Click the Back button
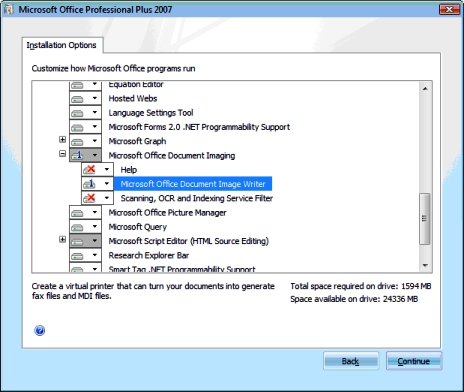Image resolution: width=464 pixels, height=392 pixels. click(x=351, y=361)
